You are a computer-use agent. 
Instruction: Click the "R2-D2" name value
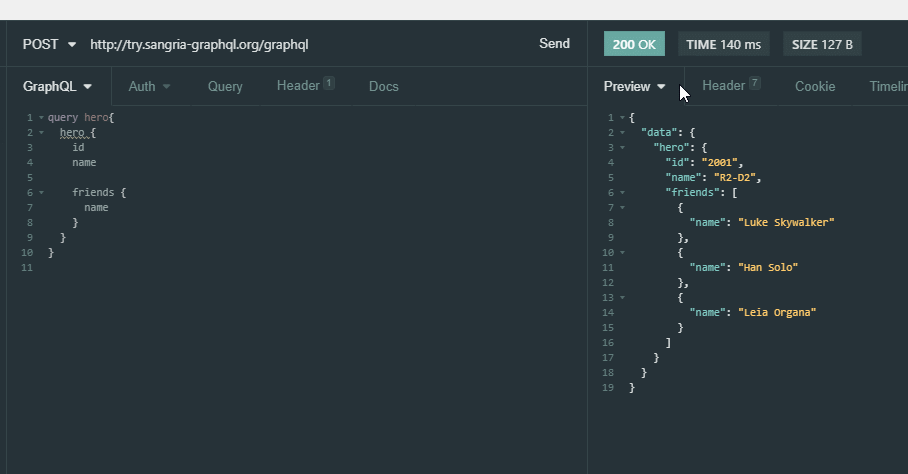coord(734,178)
